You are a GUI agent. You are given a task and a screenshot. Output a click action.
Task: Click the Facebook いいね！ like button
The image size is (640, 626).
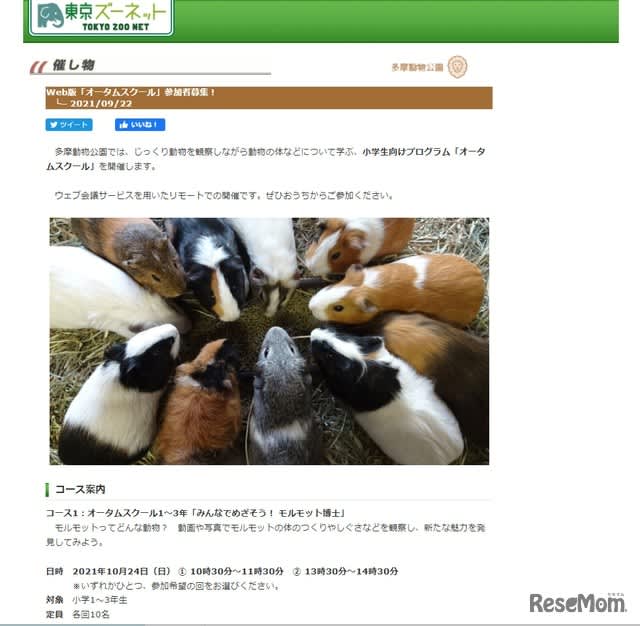pyautogui.click(x=140, y=125)
